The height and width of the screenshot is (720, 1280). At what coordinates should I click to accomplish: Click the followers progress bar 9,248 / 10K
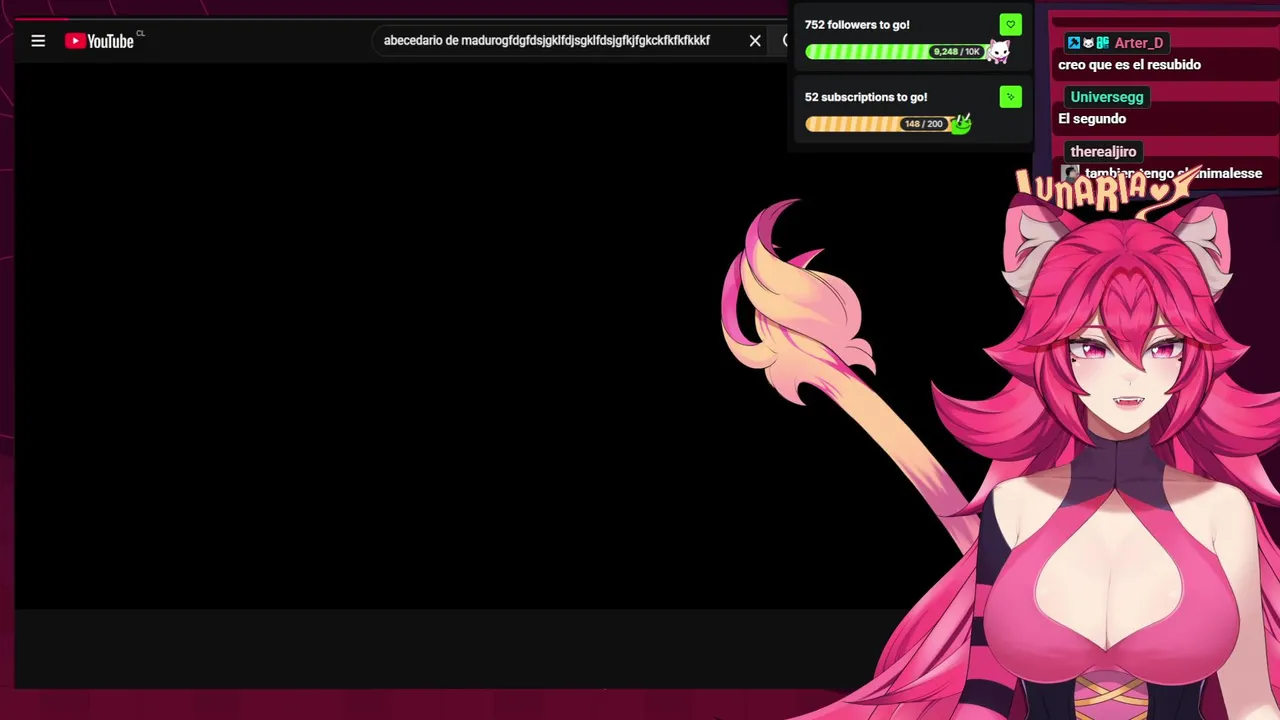[x=896, y=52]
